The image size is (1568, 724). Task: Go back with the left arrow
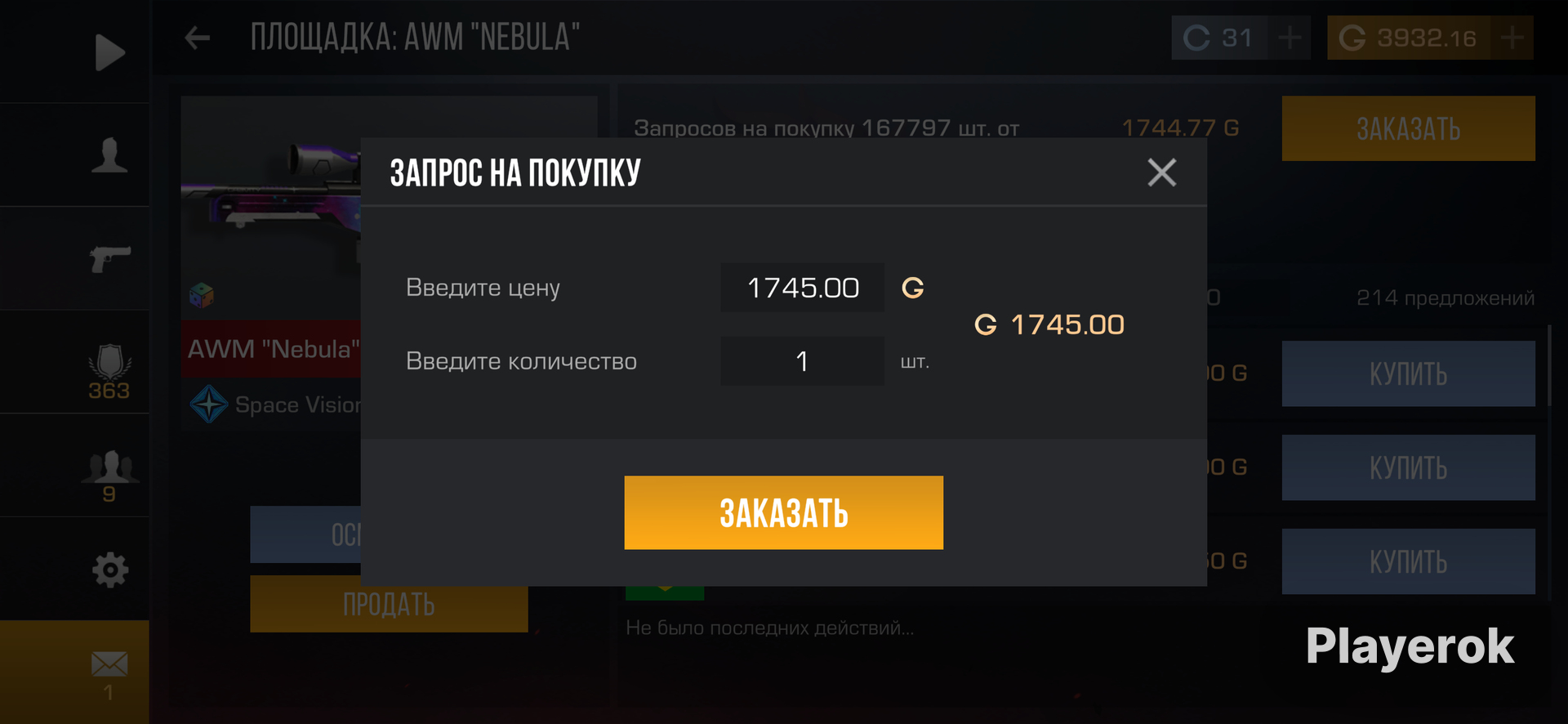point(198,38)
